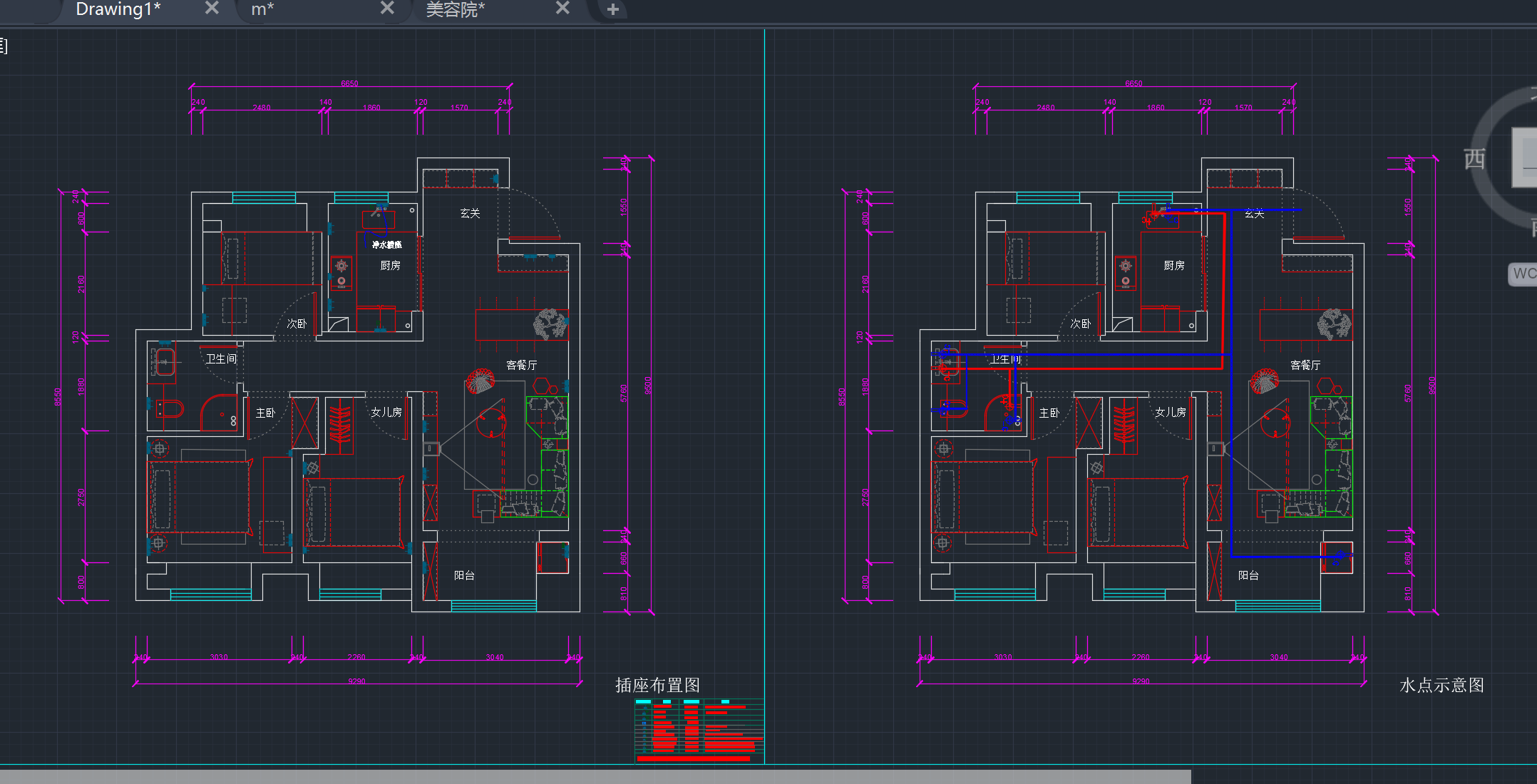This screenshot has width=1537, height=784.
Task: Select the 阳台 label in the right plan
Action: (x=1248, y=575)
